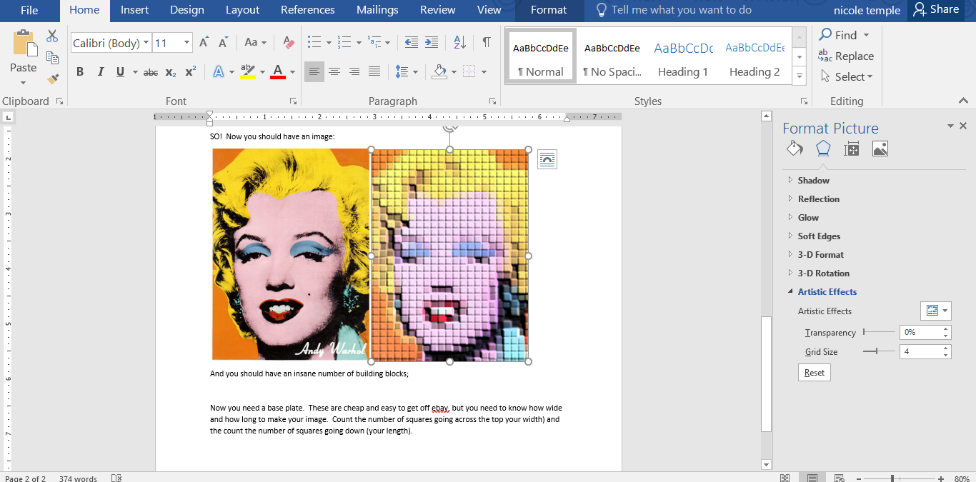The width and height of the screenshot is (976, 482).
Task: Click the Paste clipboard icon
Action: pos(24,45)
